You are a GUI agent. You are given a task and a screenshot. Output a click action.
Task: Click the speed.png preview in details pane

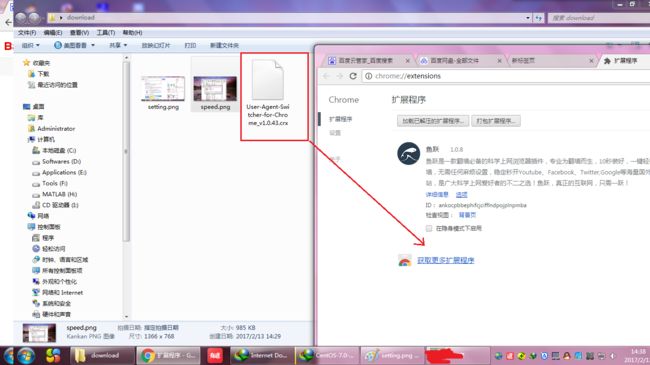39,333
